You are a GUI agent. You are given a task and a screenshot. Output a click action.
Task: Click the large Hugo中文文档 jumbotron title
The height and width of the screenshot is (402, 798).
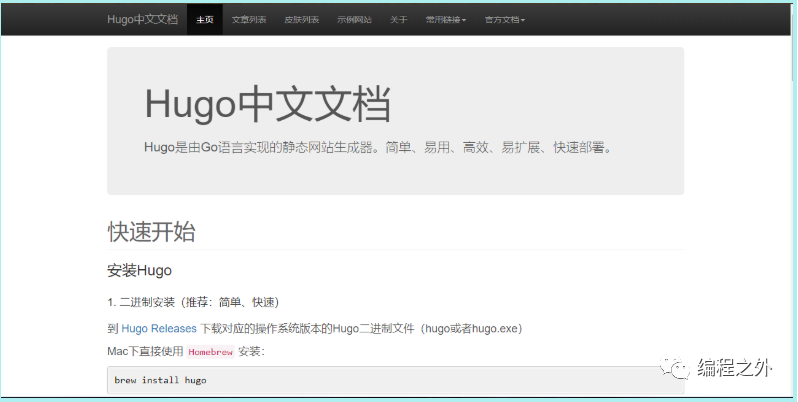pos(268,104)
